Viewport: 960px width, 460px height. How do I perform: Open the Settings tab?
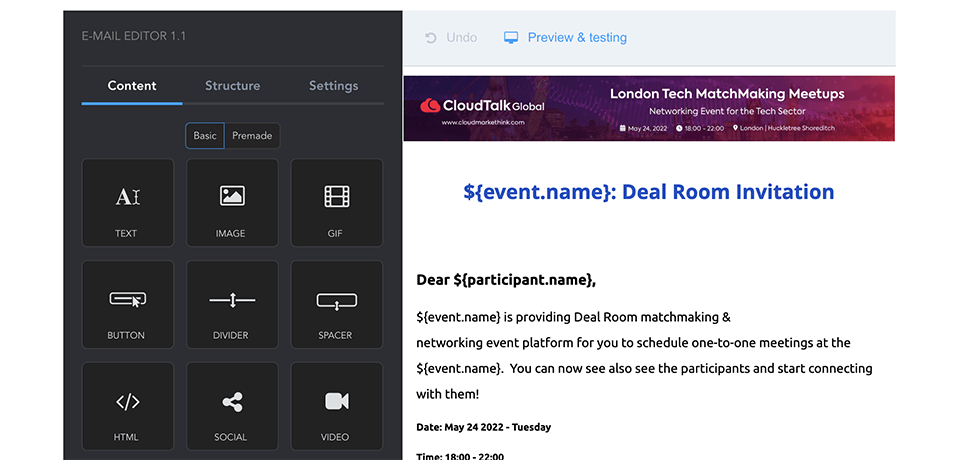333,86
